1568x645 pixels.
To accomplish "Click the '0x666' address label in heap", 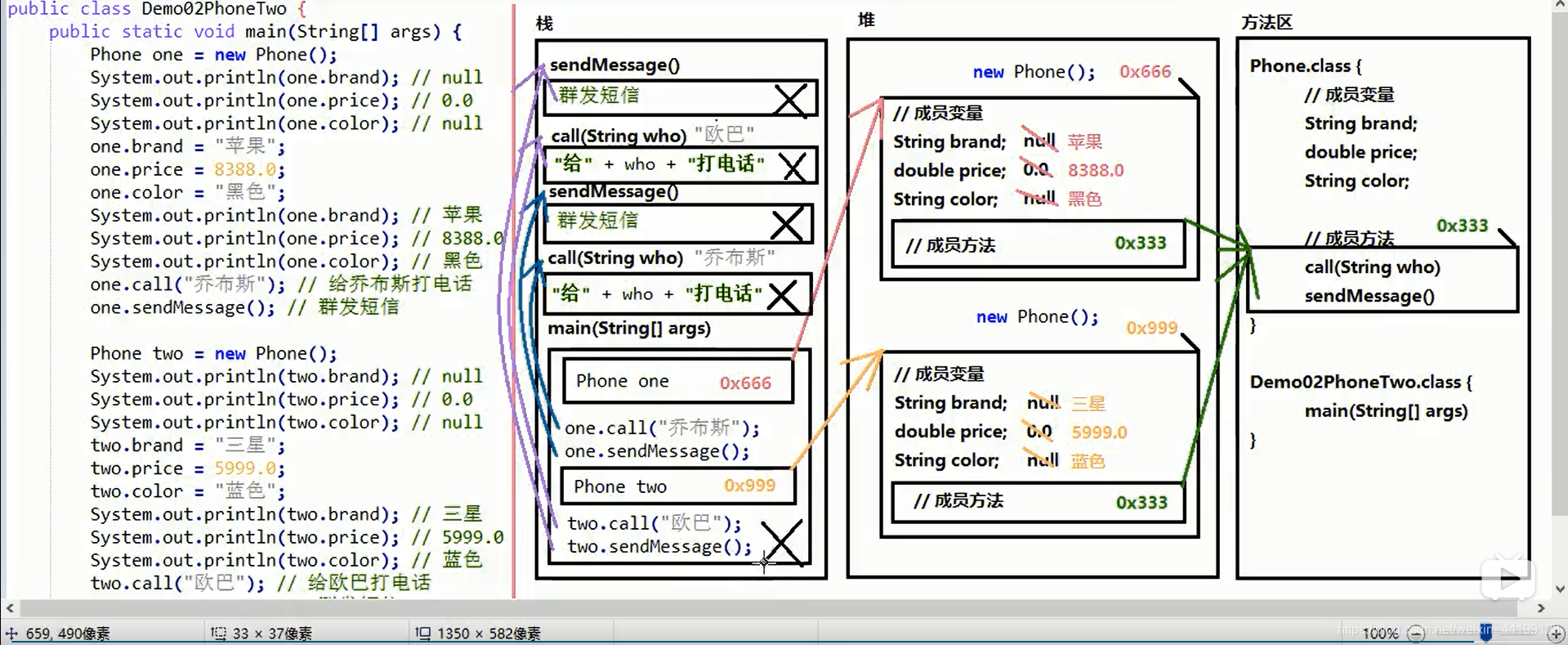I will (x=1145, y=72).
